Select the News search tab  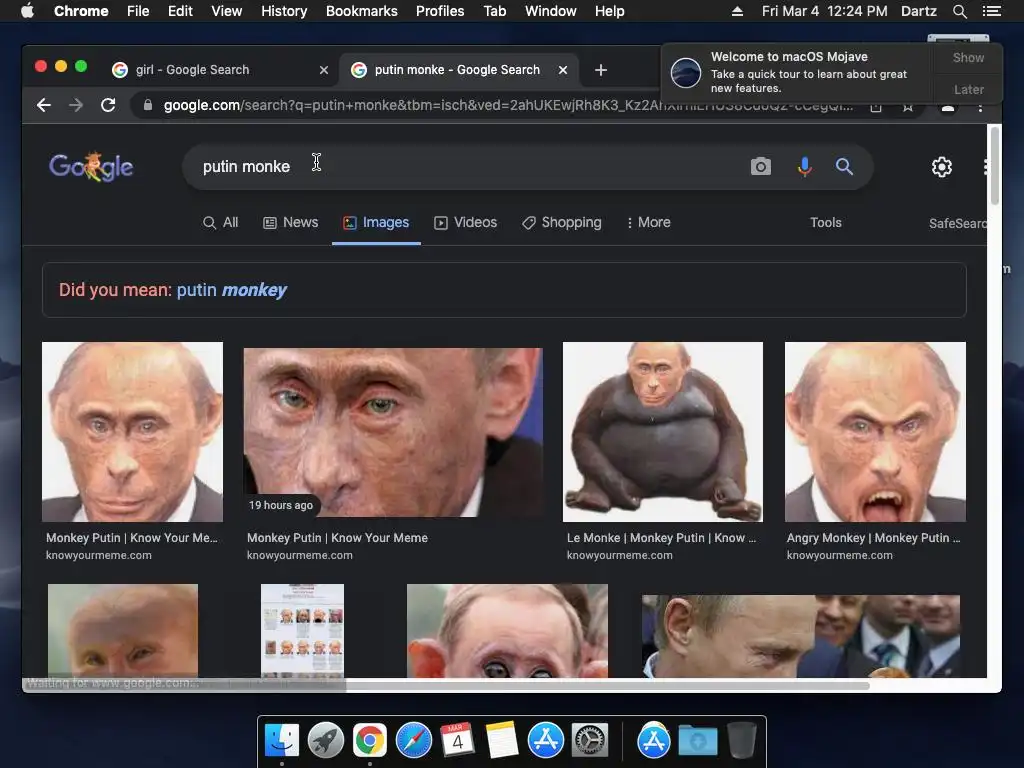pos(291,223)
